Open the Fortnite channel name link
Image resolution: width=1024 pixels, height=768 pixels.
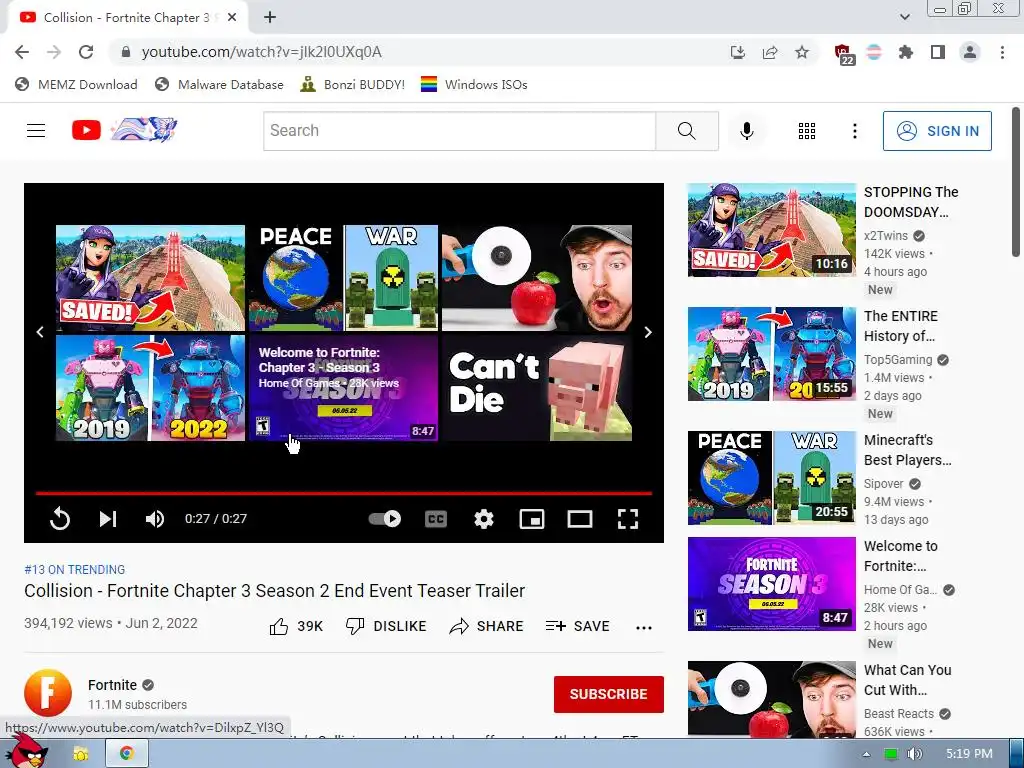pos(112,685)
